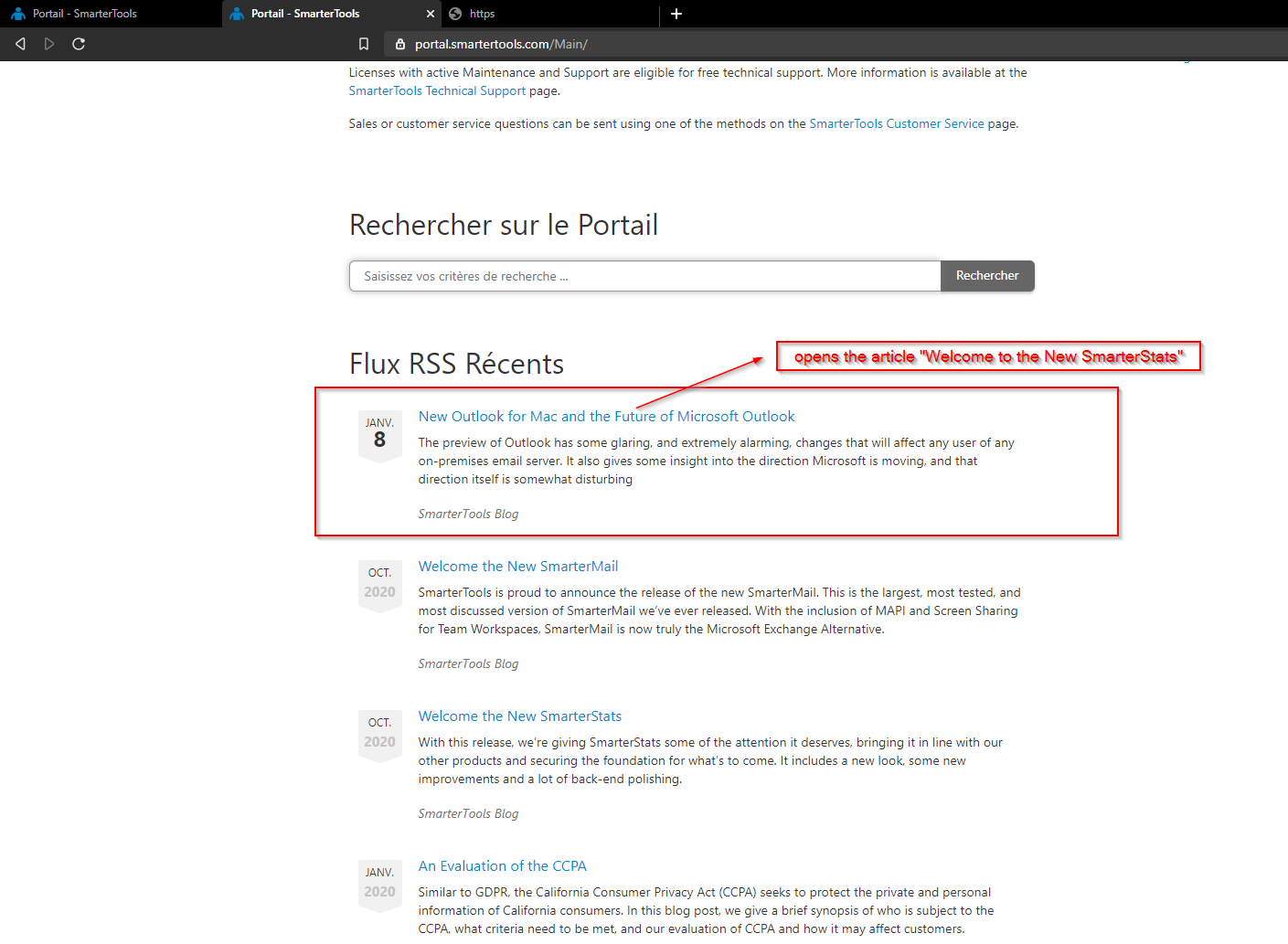Click the portal.smartertools.com address bar URL

(501, 44)
